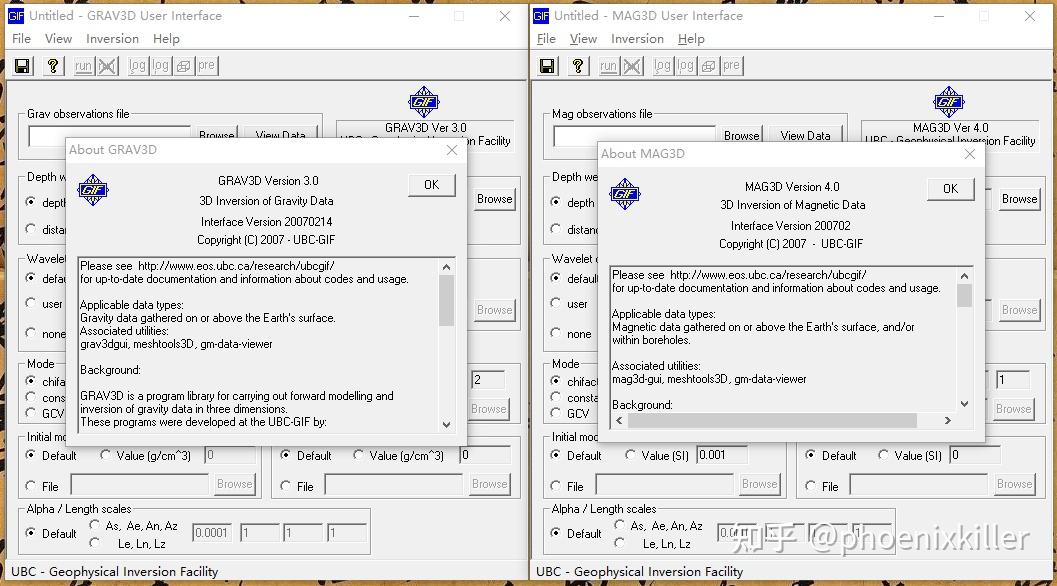Click the first log icon in GRAV3D toolbar
Viewport: 1057px width, 586px height.
[138, 66]
